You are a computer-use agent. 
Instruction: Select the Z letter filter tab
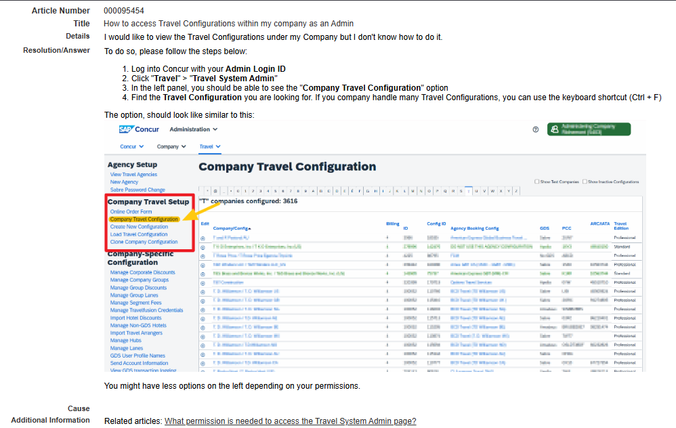click(516, 191)
